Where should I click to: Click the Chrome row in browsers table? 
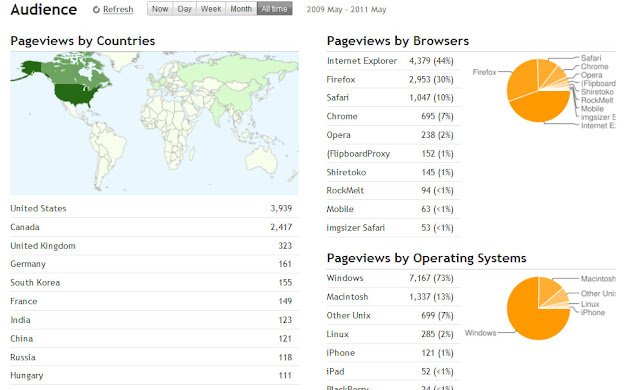click(x=393, y=116)
